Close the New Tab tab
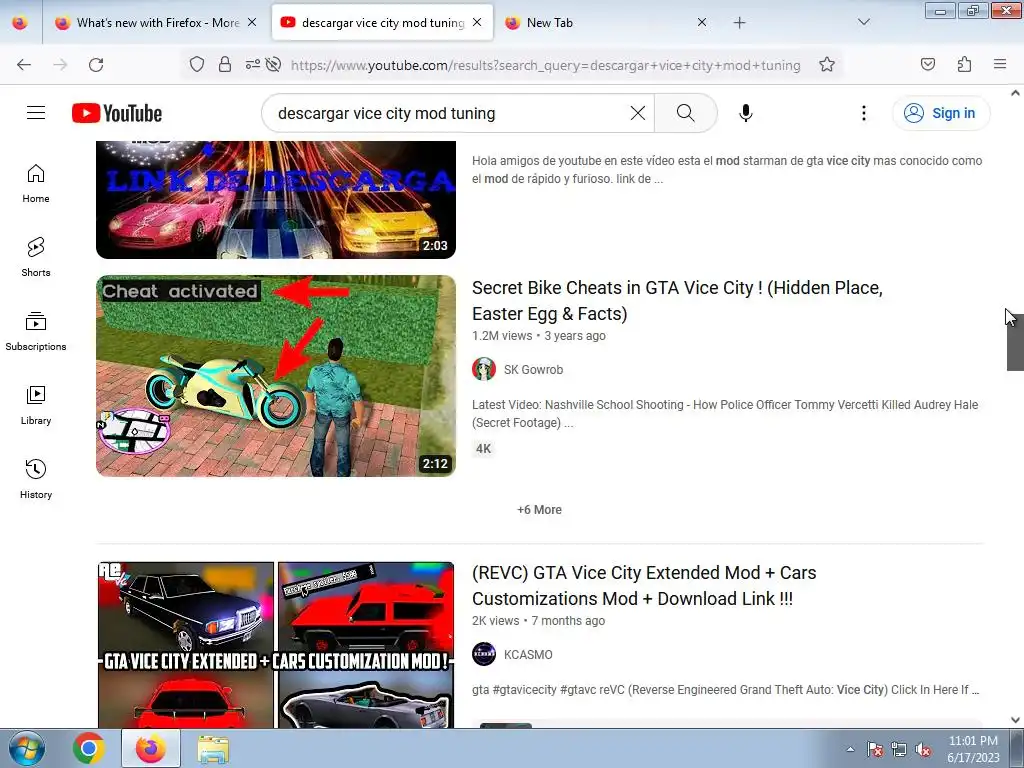The width and height of the screenshot is (1024, 768). tap(702, 23)
